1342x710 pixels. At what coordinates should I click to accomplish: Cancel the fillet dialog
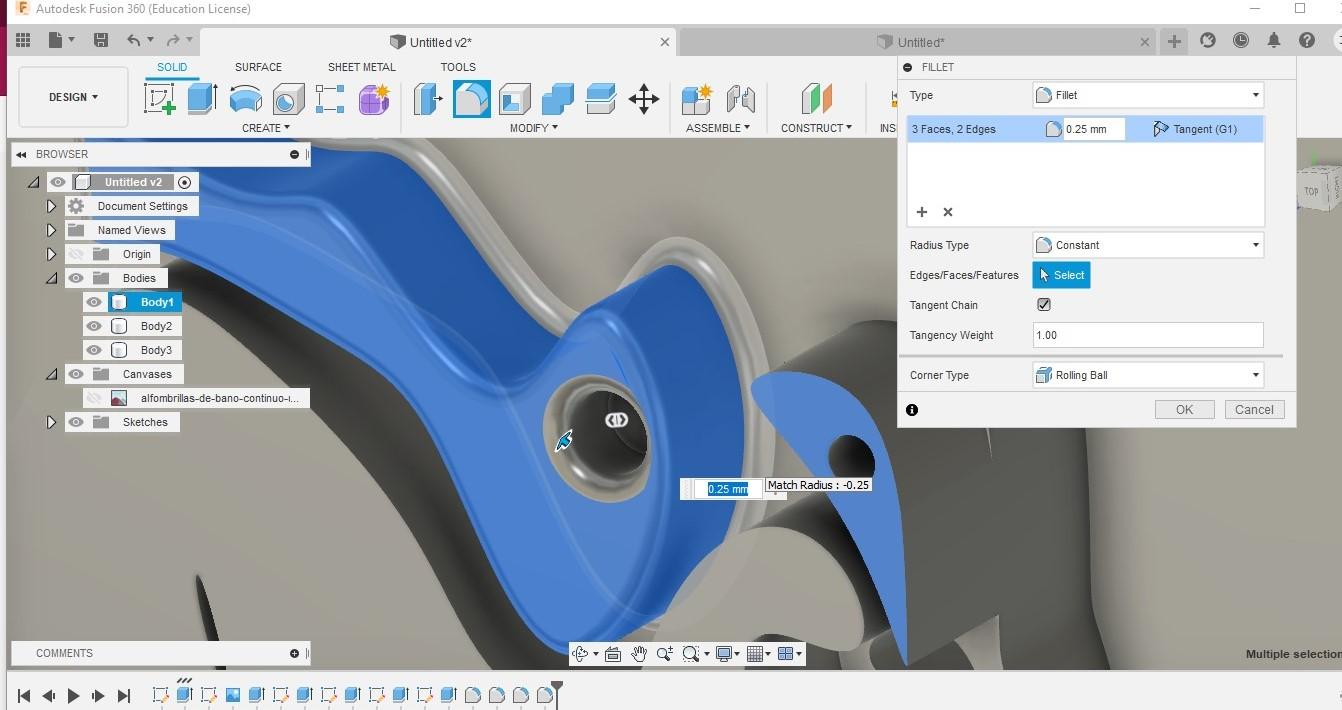pos(1254,410)
